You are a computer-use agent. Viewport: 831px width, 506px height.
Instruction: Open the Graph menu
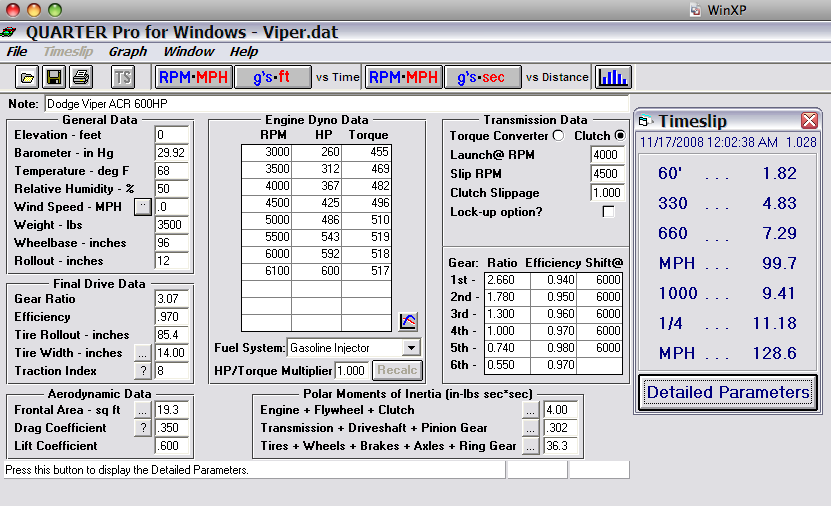pos(128,51)
